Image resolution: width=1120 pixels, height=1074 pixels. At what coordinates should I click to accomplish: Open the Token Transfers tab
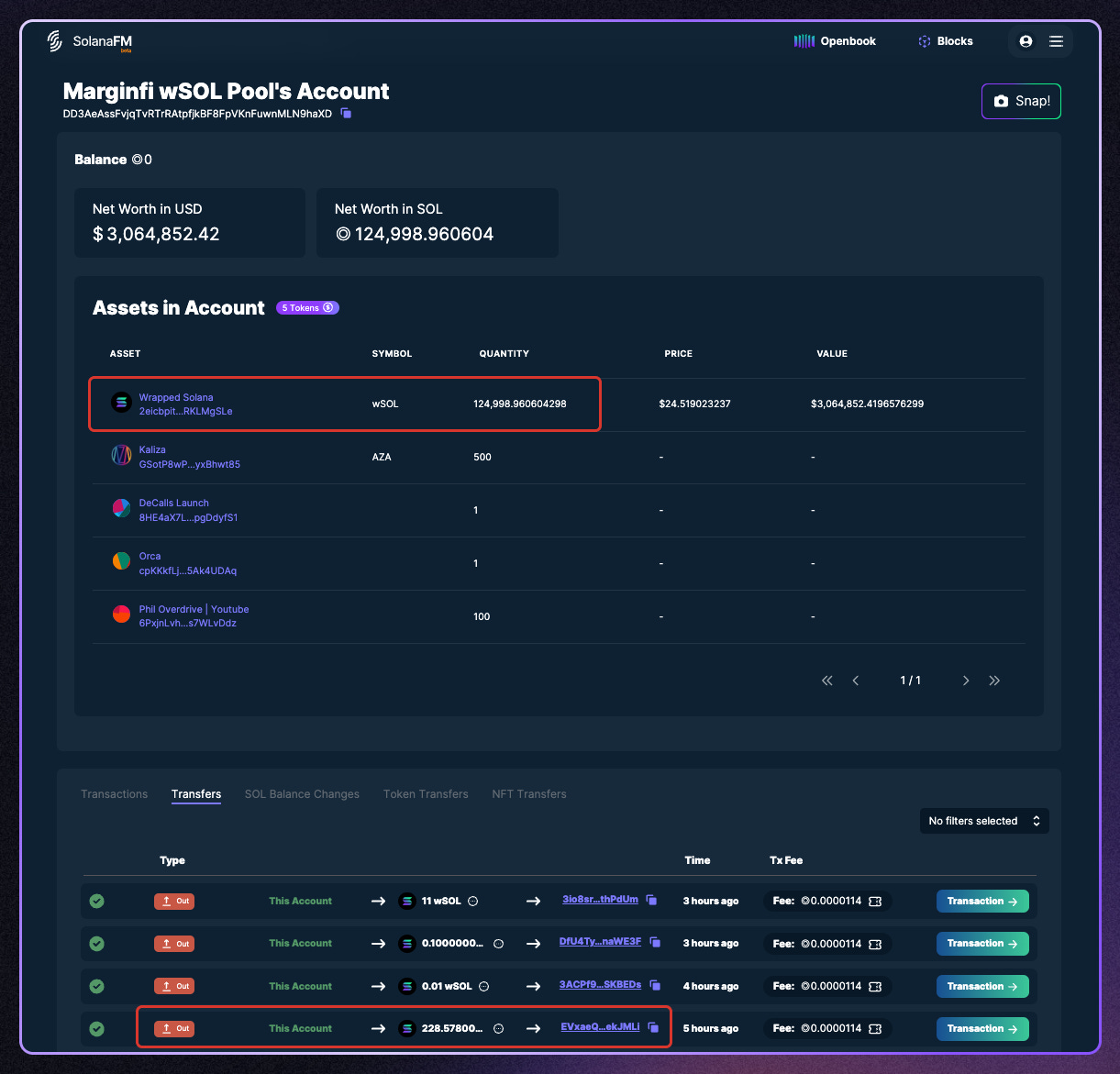pos(426,794)
